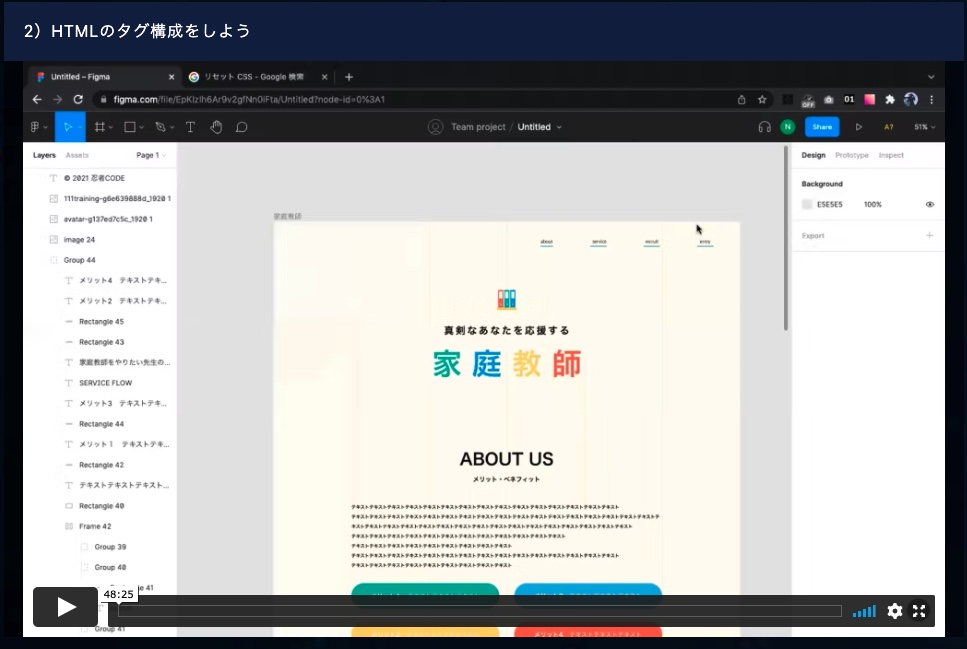Select the Frame tool in Figma toolbar

point(99,127)
